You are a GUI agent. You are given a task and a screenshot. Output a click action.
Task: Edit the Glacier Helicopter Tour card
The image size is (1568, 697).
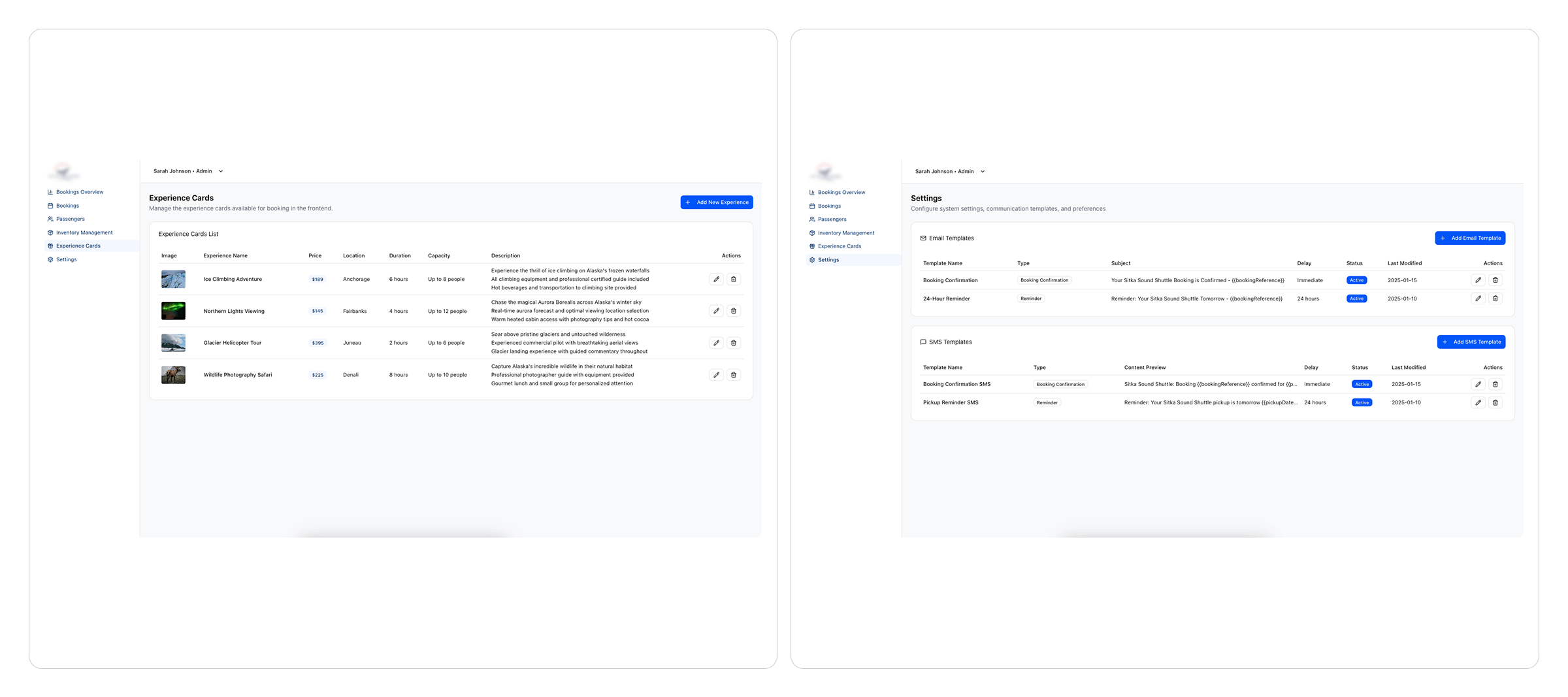716,343
